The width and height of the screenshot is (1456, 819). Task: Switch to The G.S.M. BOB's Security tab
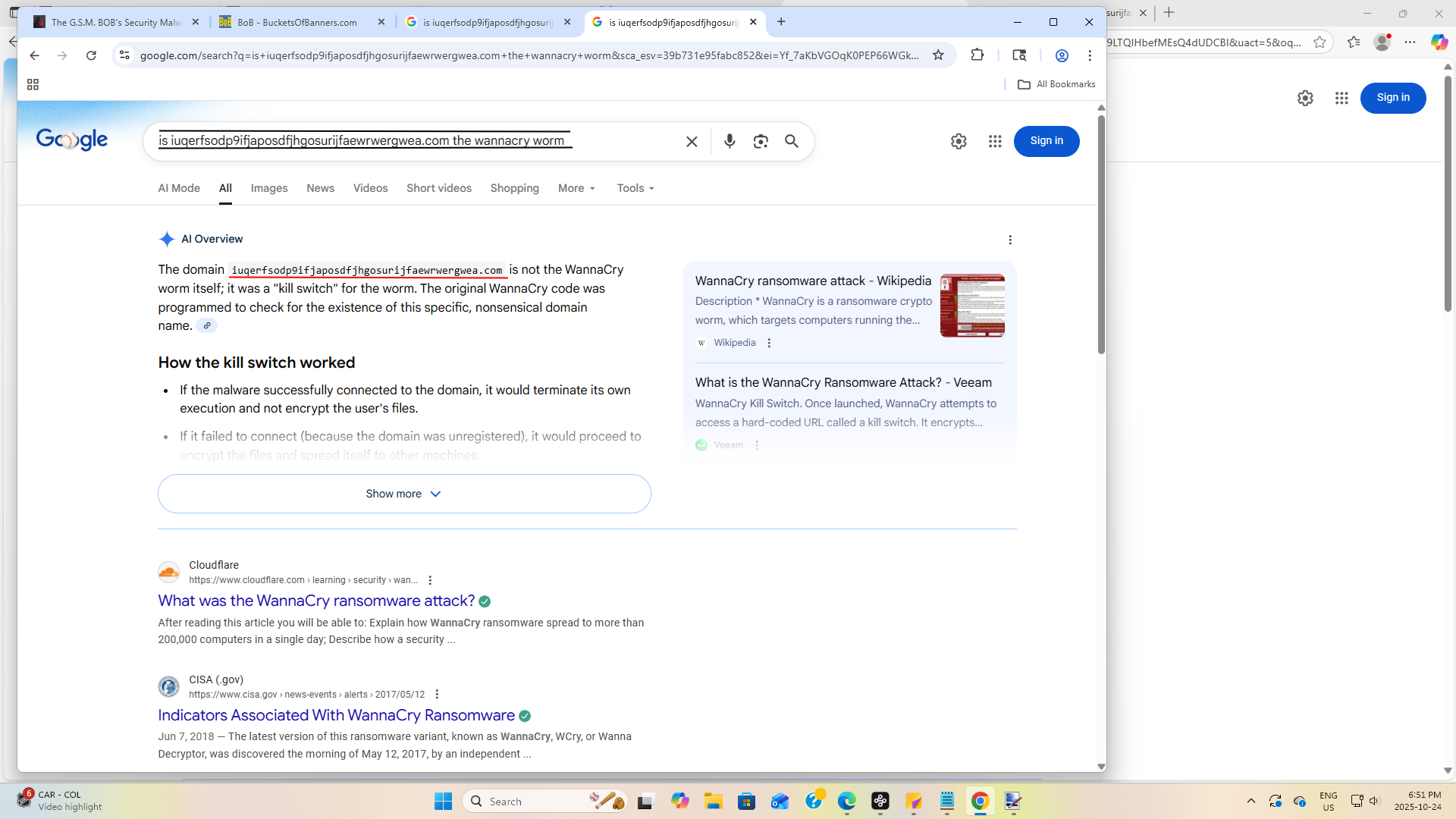click(117, 22)
